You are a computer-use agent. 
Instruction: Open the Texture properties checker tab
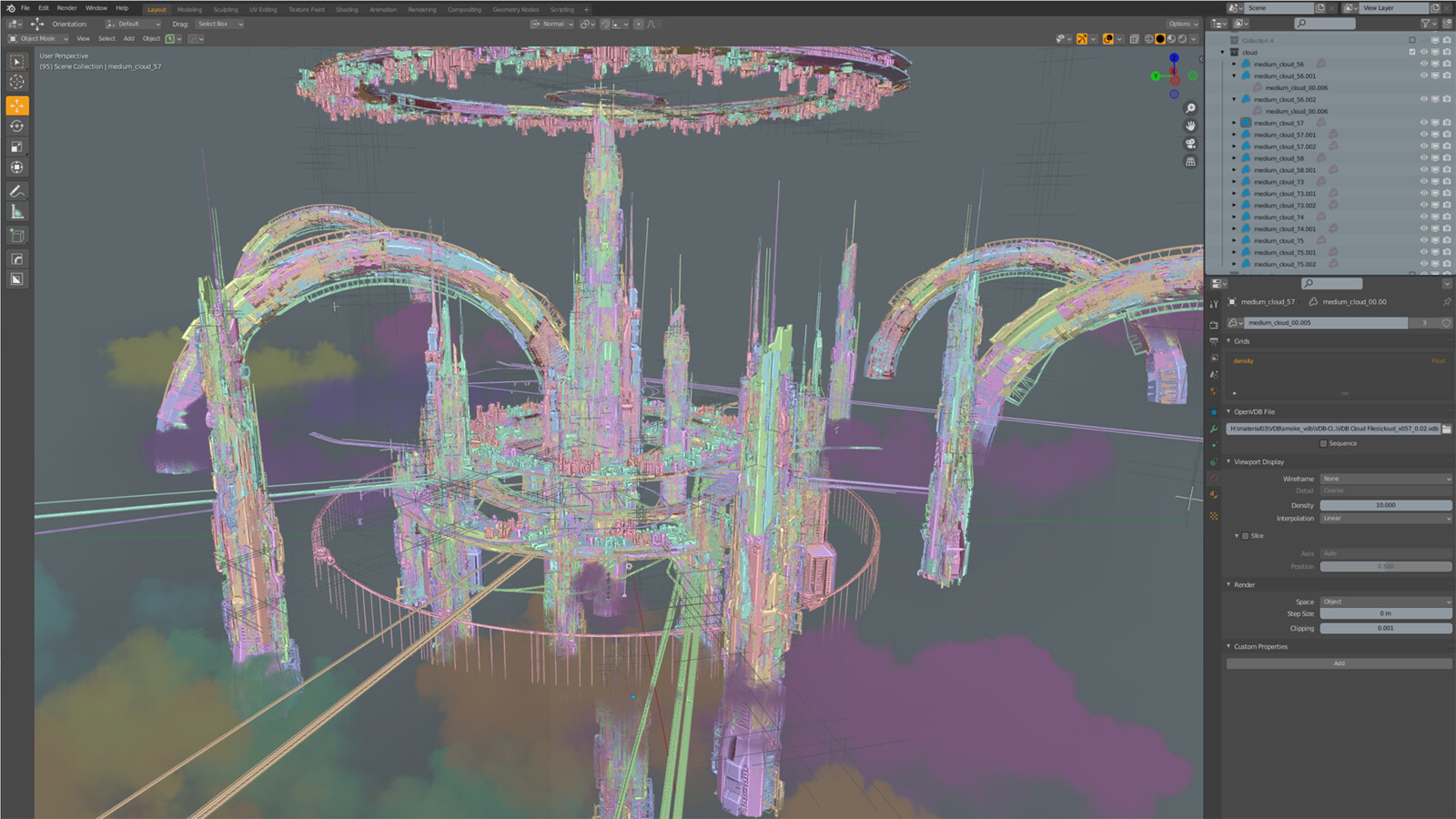[x=1214, y=516]
